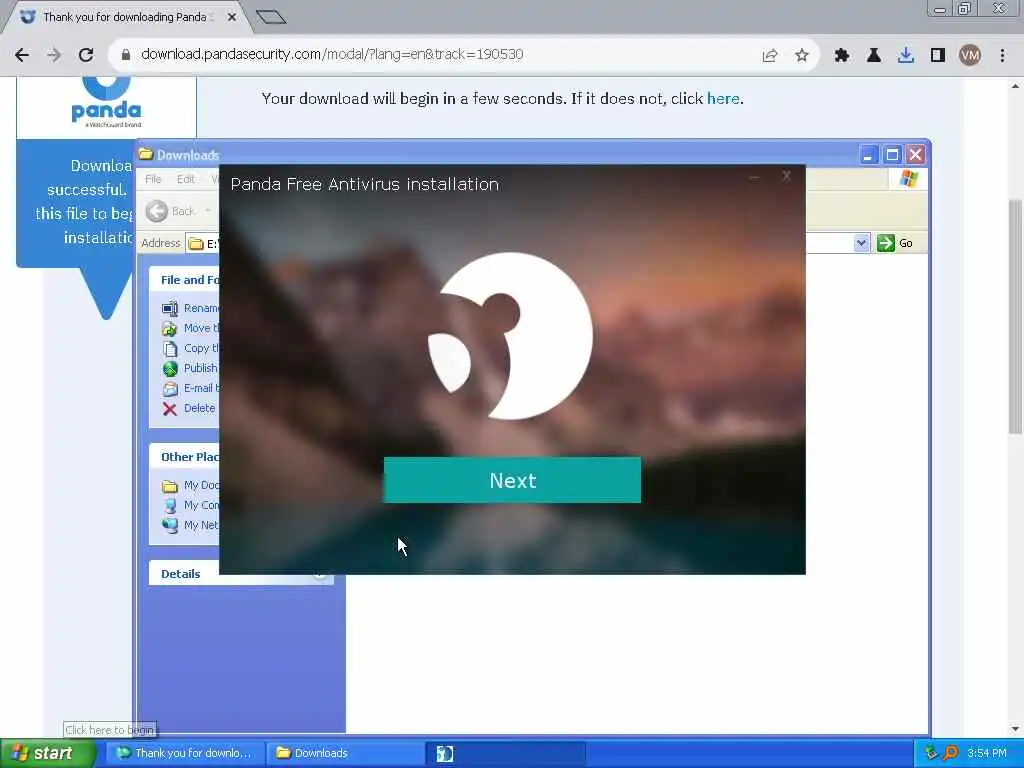Switch to Chrome taskbar button
The width and height of the screenshot is (1024, 768).
pos(185,753)
